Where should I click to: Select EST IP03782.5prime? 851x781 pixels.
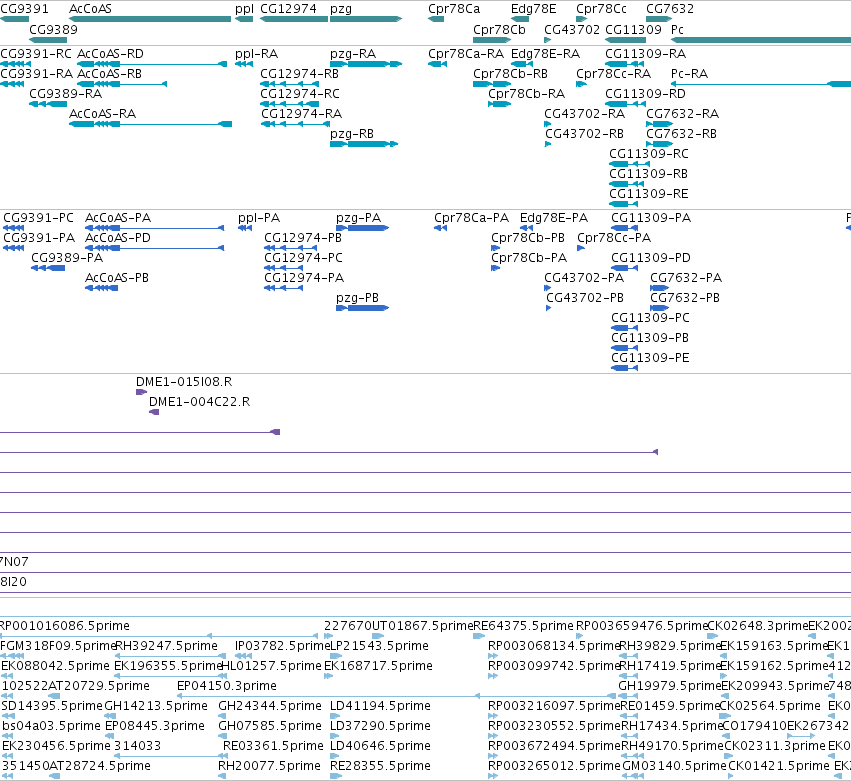pyautogui.click(x=282, y=646)
